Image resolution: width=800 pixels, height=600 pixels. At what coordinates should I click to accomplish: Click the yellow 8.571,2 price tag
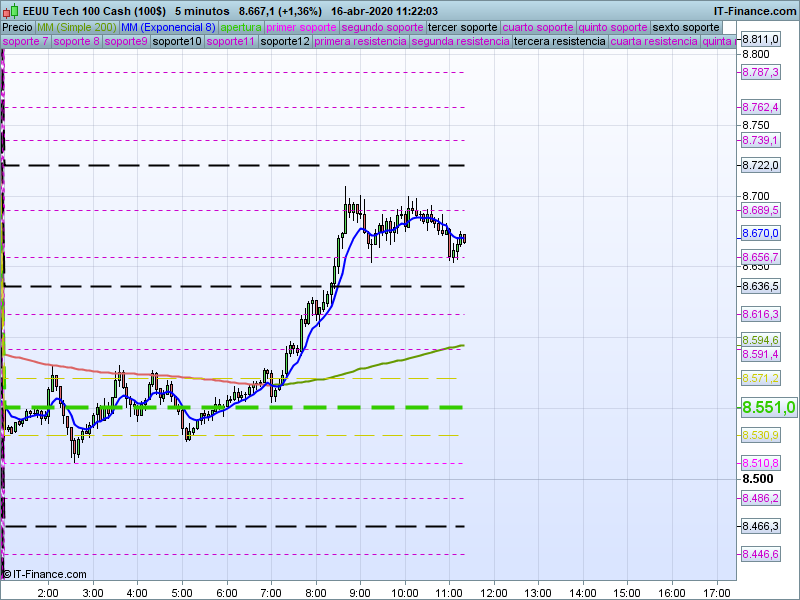coord(760,378)
